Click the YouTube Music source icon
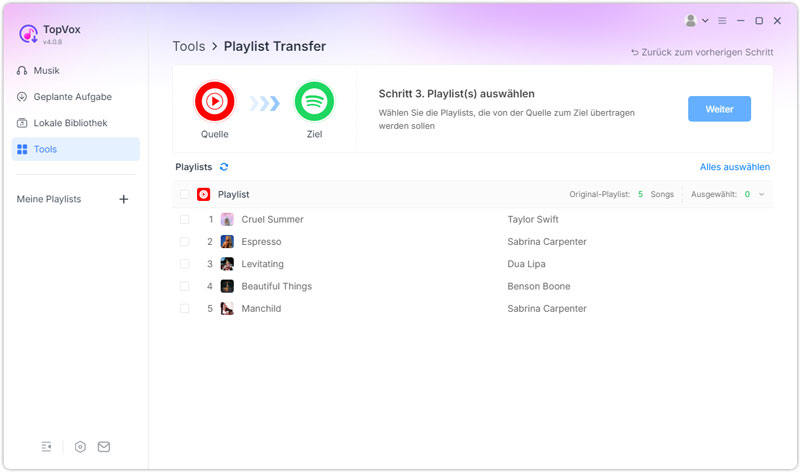The width and height of the screenshot is (800, 472). (x=214, y=101)
